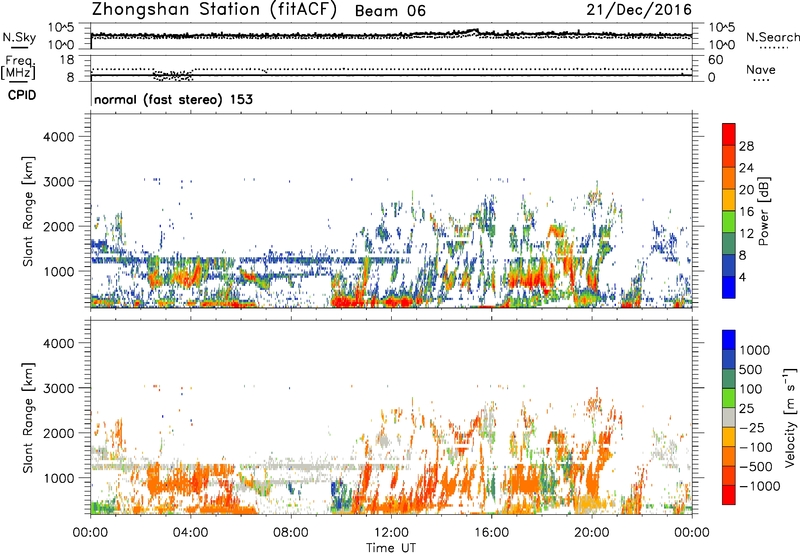Click the "Power [dB]" colorbar title
The height and width of the screenshot is (554, 800).
point(764,211)
